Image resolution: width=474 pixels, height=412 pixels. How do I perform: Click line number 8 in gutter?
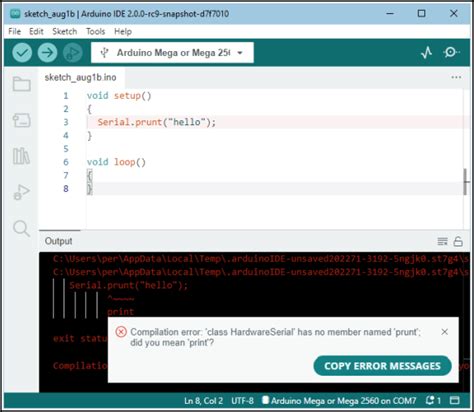point(66,189)
